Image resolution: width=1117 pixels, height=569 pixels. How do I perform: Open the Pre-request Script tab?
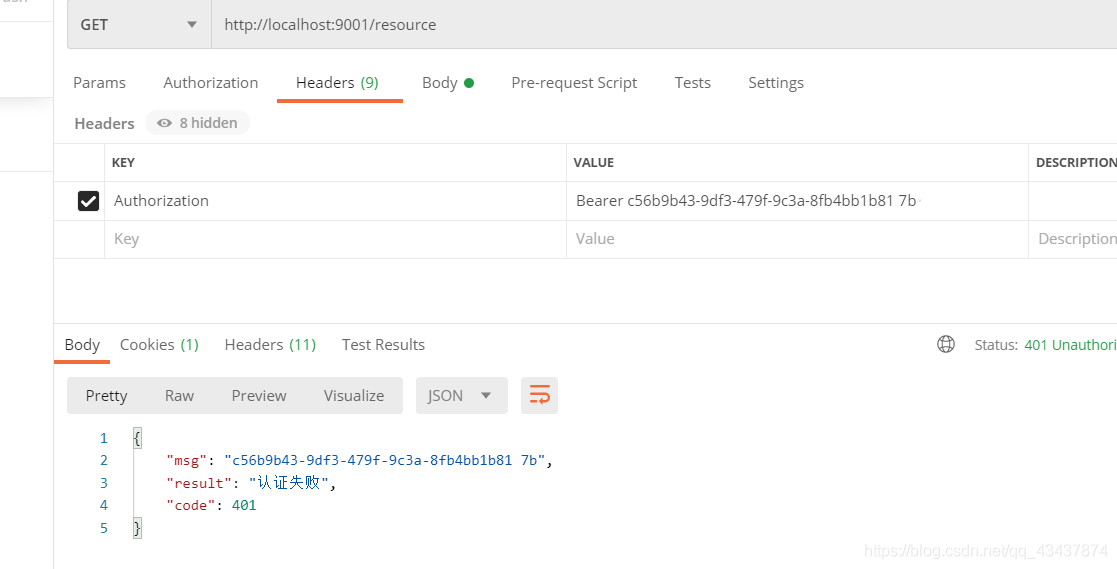pos(574,83)
